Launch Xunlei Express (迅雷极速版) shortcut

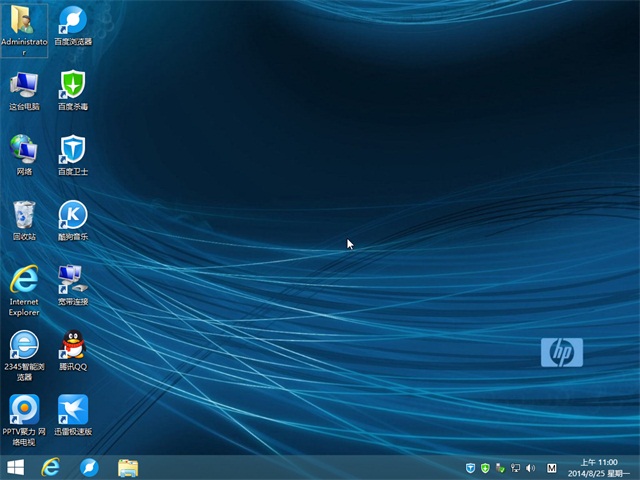point(72,409)
